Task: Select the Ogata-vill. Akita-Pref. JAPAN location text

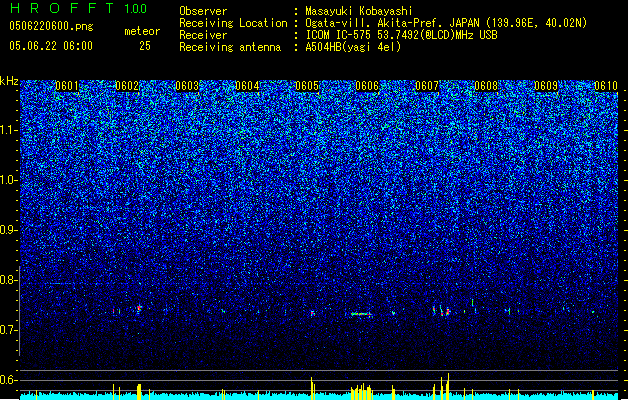Action: 446,23
